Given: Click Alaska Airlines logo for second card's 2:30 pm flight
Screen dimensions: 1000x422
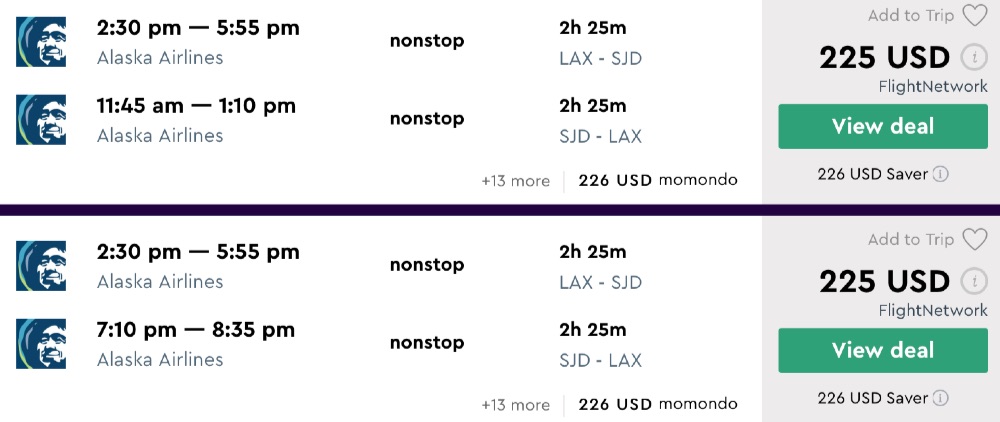Looking at the screenshot, I should (41, 266).
